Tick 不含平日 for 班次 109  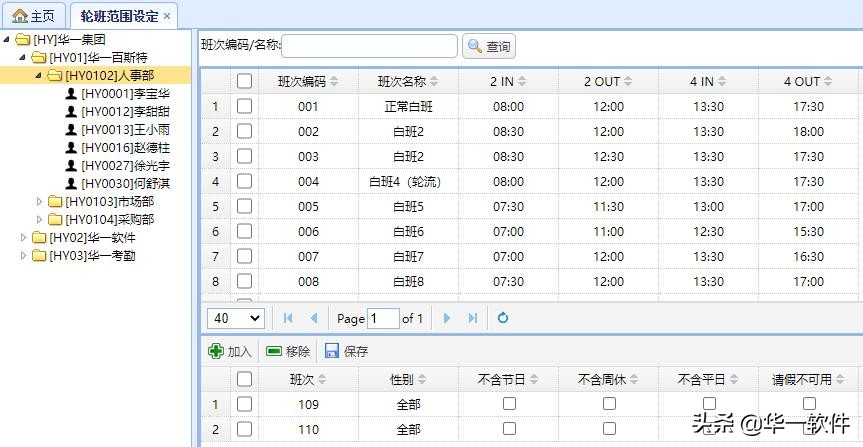709,404
